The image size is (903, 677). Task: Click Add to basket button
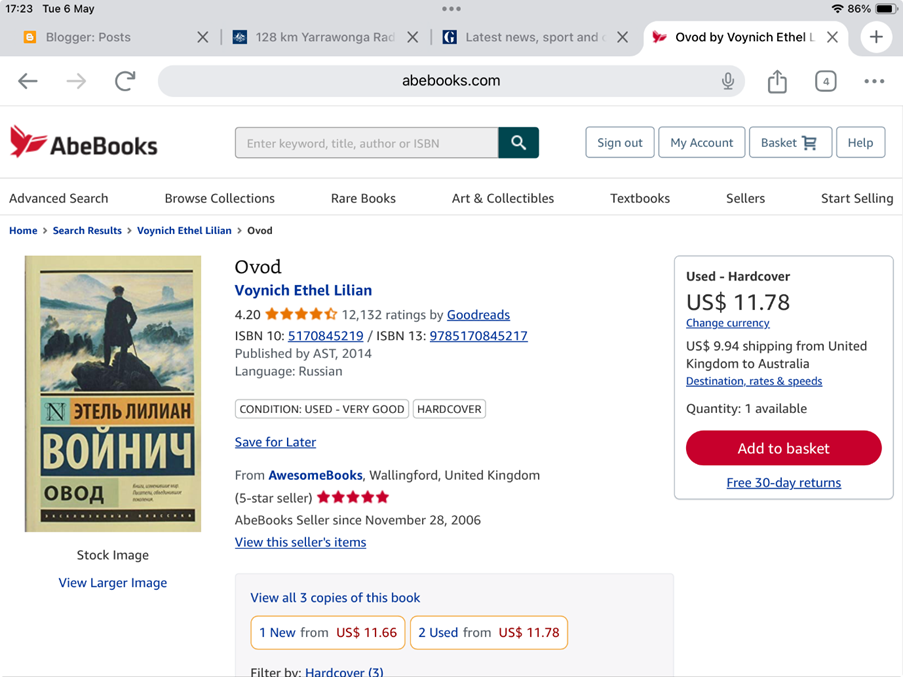(783, 448)
